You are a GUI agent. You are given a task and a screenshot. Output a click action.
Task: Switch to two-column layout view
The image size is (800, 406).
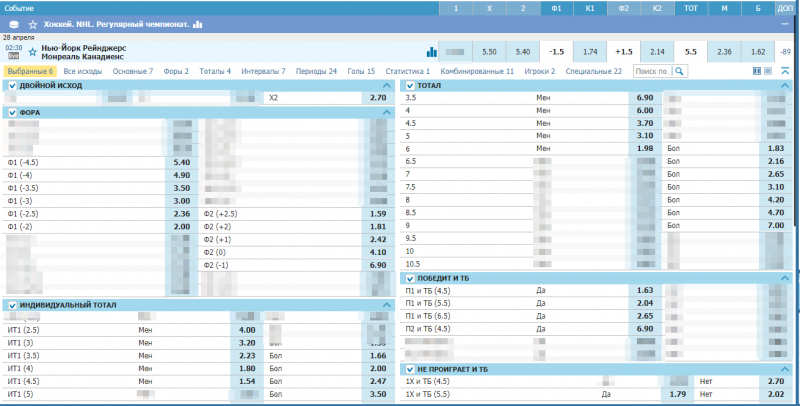[x=757, y=72]
